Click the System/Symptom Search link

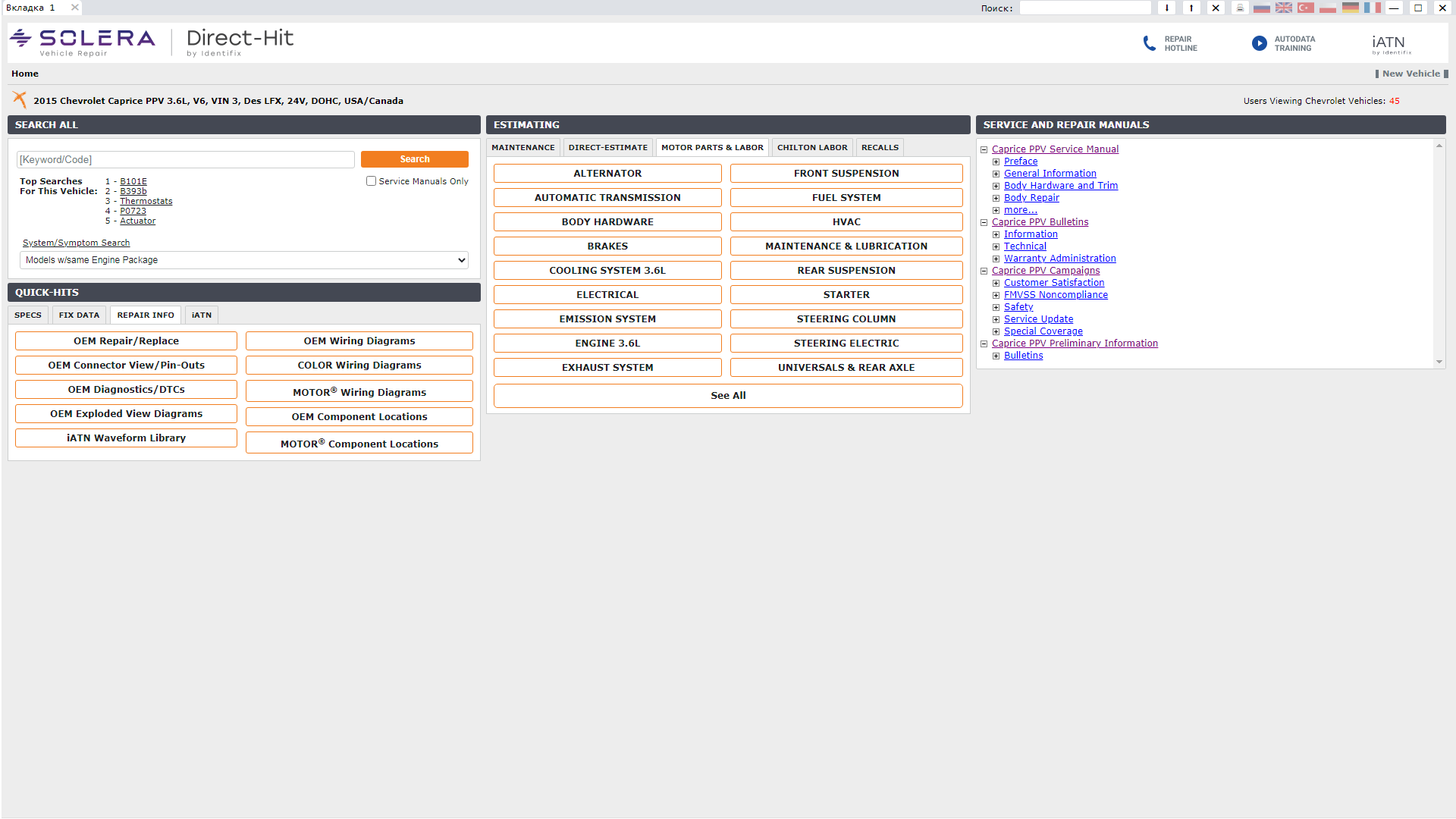coord(77,243)
